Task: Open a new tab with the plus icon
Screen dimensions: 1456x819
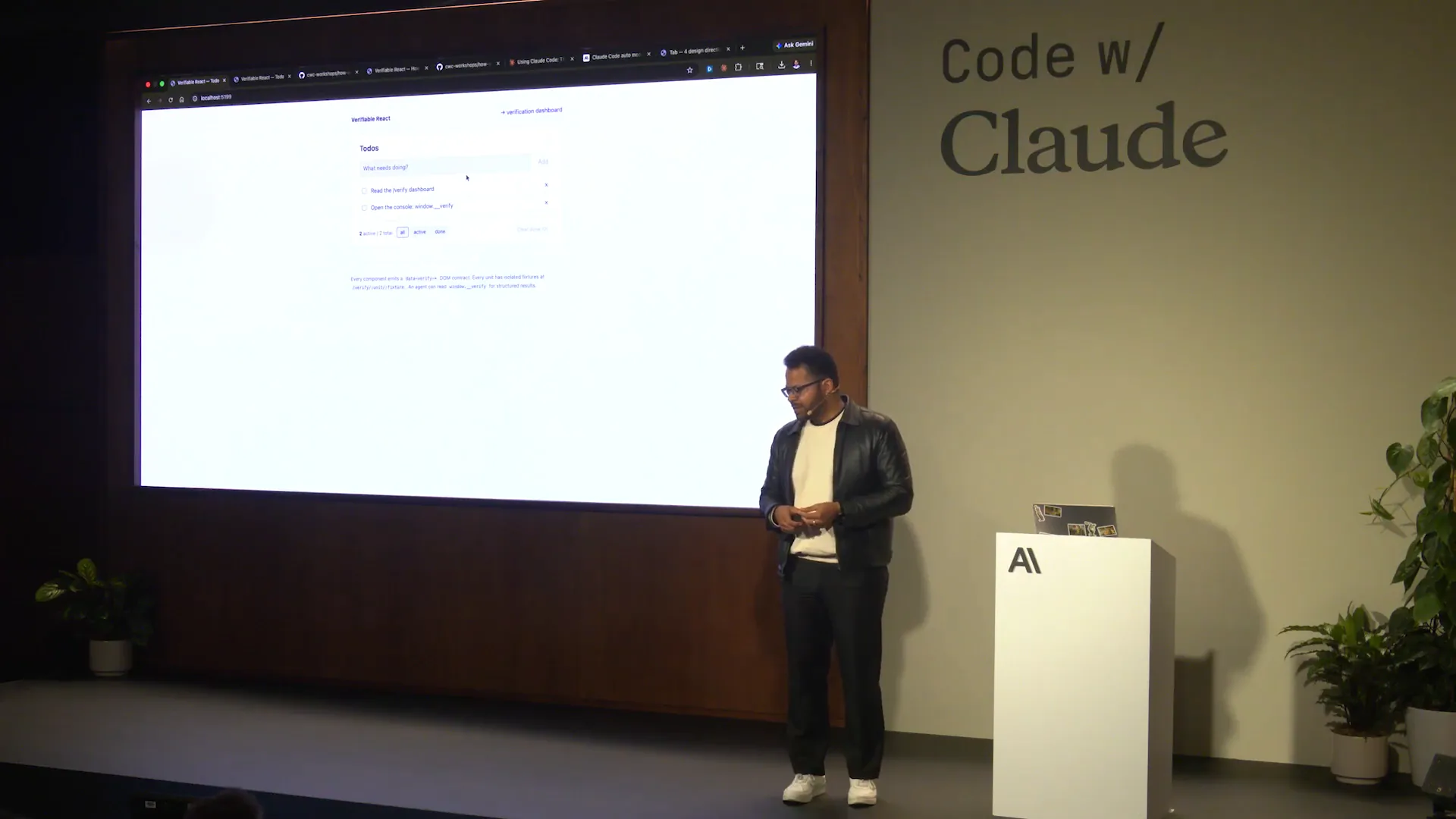Action: pos(742,48)
